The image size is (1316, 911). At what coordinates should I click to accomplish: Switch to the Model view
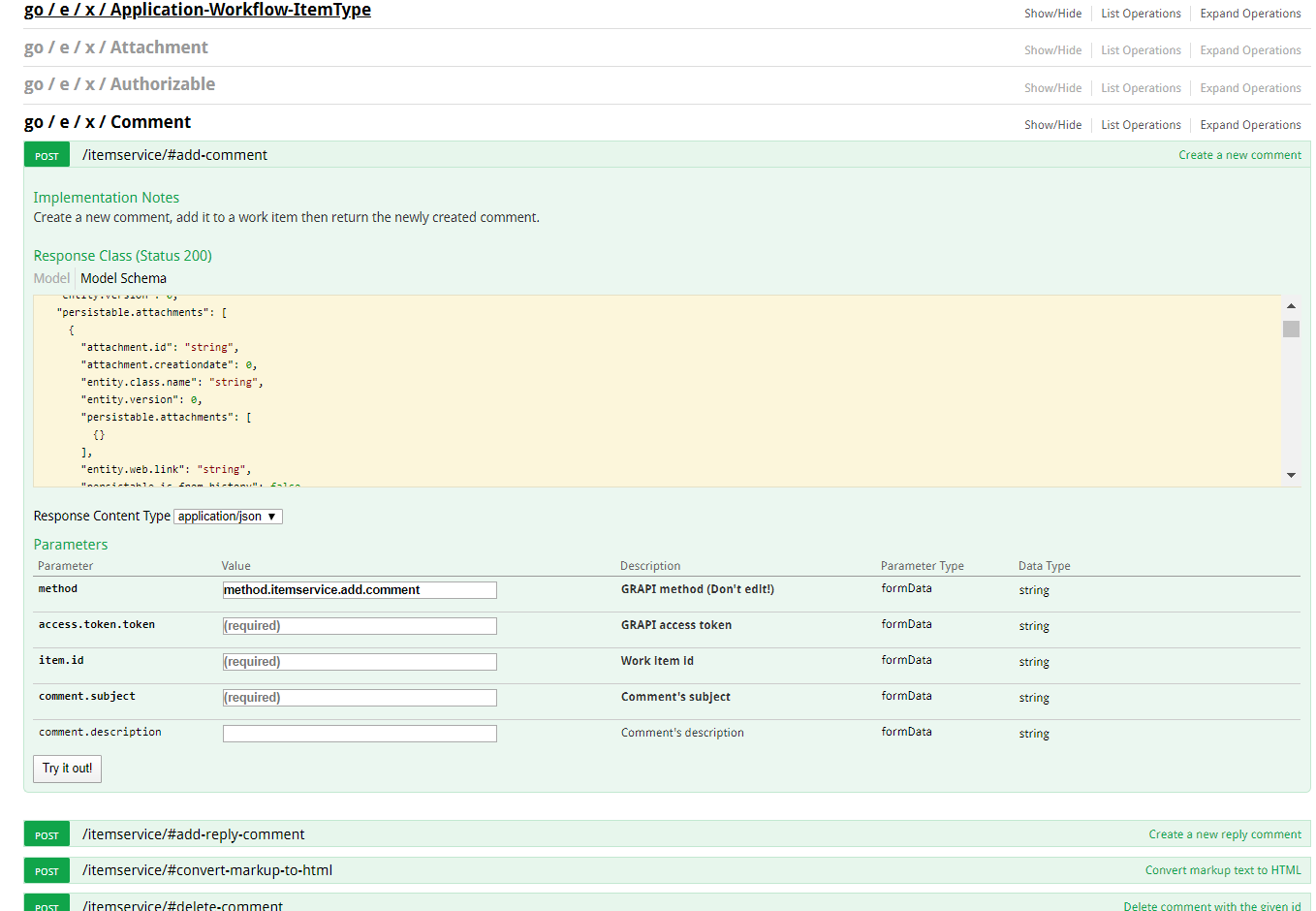(x=50, y=278)
